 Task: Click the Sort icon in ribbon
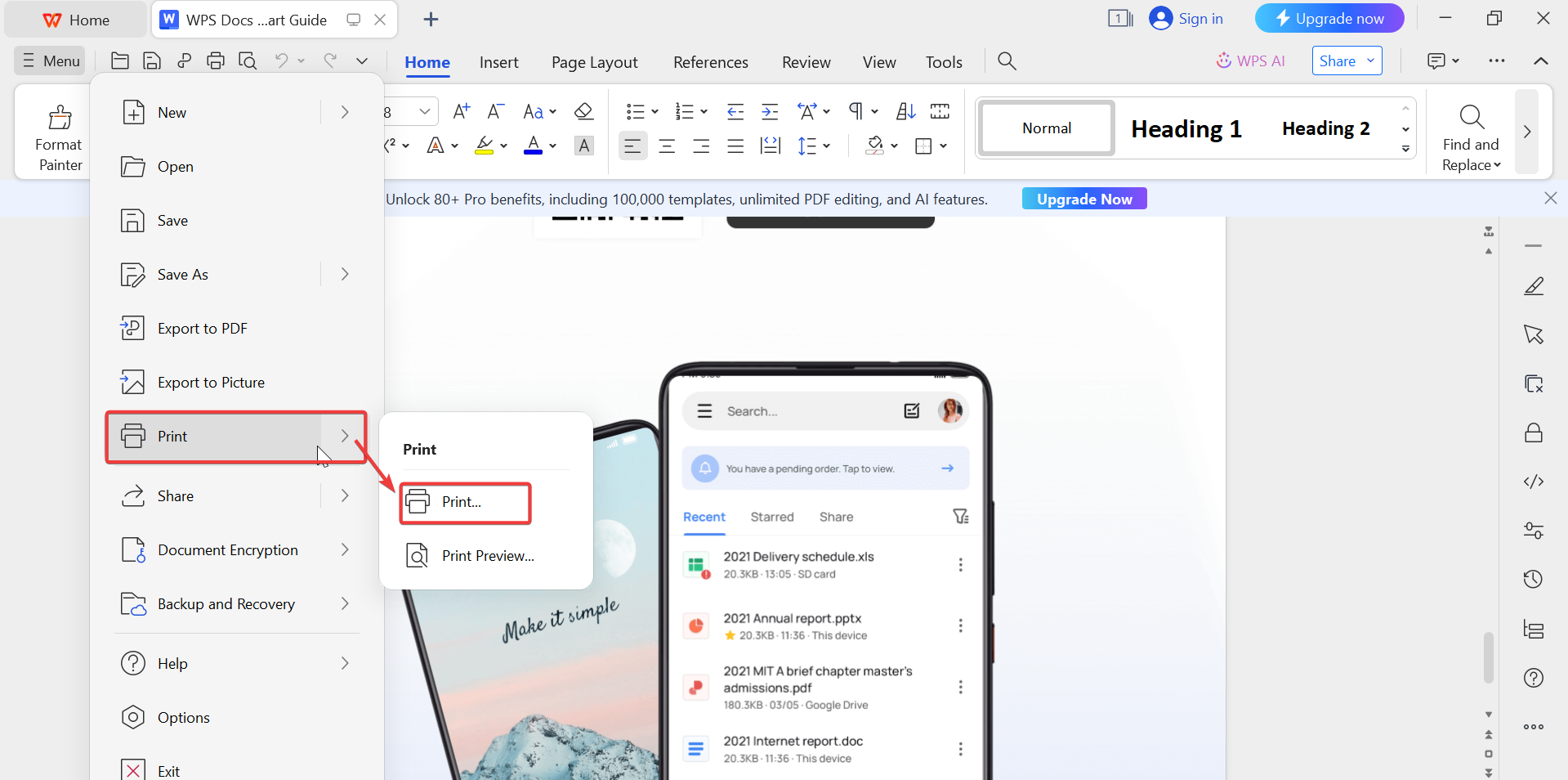point(905,111)
